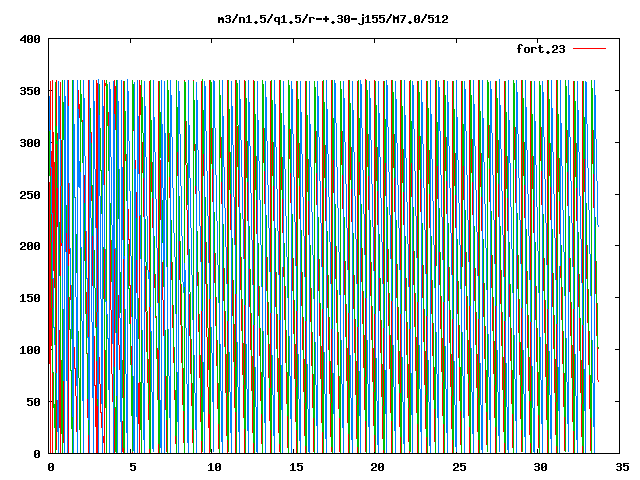The height and width of the screenshot is (480, 640).
Task: Click the x-axis label 20
Action: tap(377, 467)
